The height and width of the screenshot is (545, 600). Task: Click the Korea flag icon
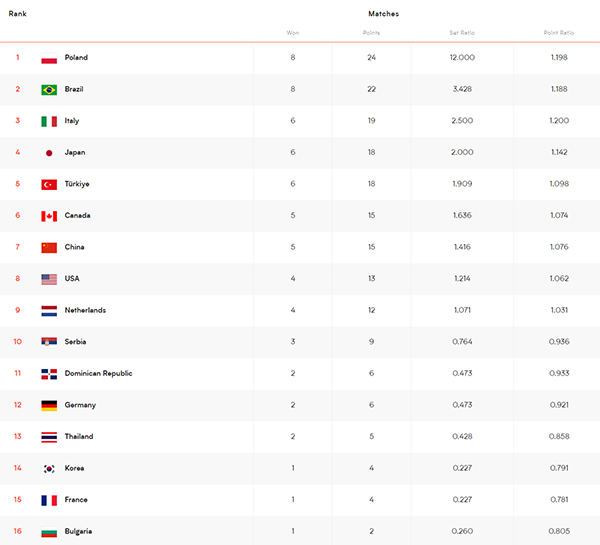(49, 469)
